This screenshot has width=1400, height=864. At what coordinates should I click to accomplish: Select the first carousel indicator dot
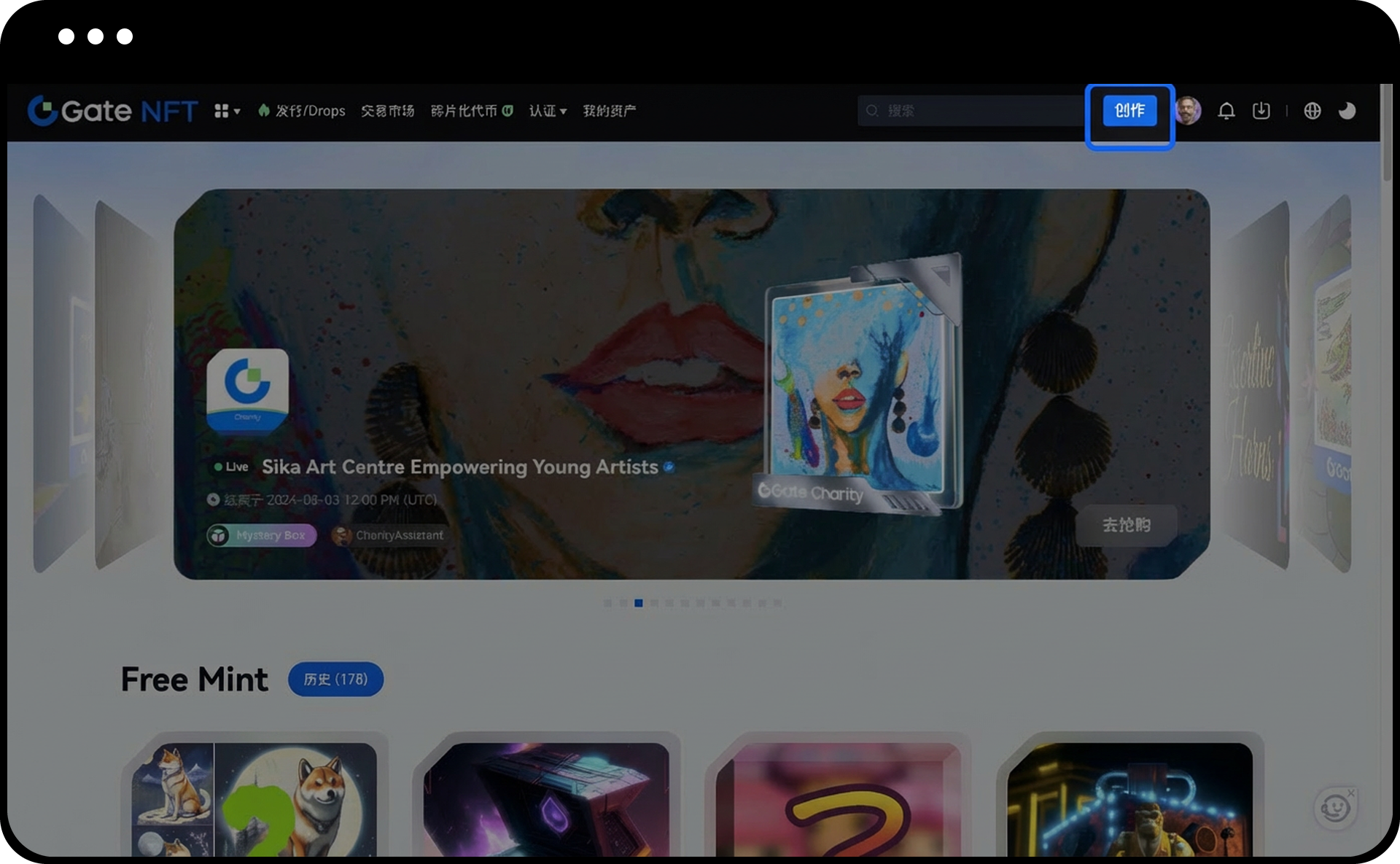607,603
